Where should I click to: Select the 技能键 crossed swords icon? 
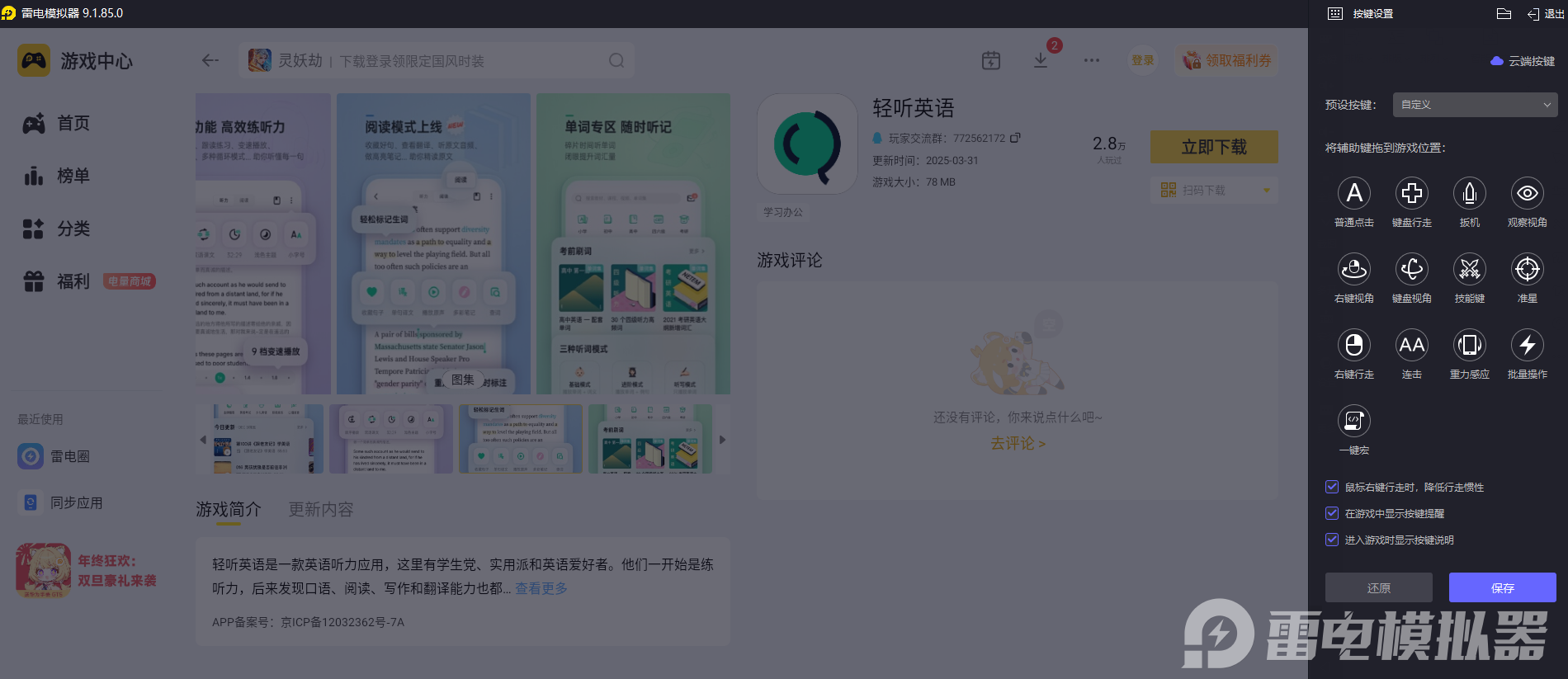coord(1470,269)
